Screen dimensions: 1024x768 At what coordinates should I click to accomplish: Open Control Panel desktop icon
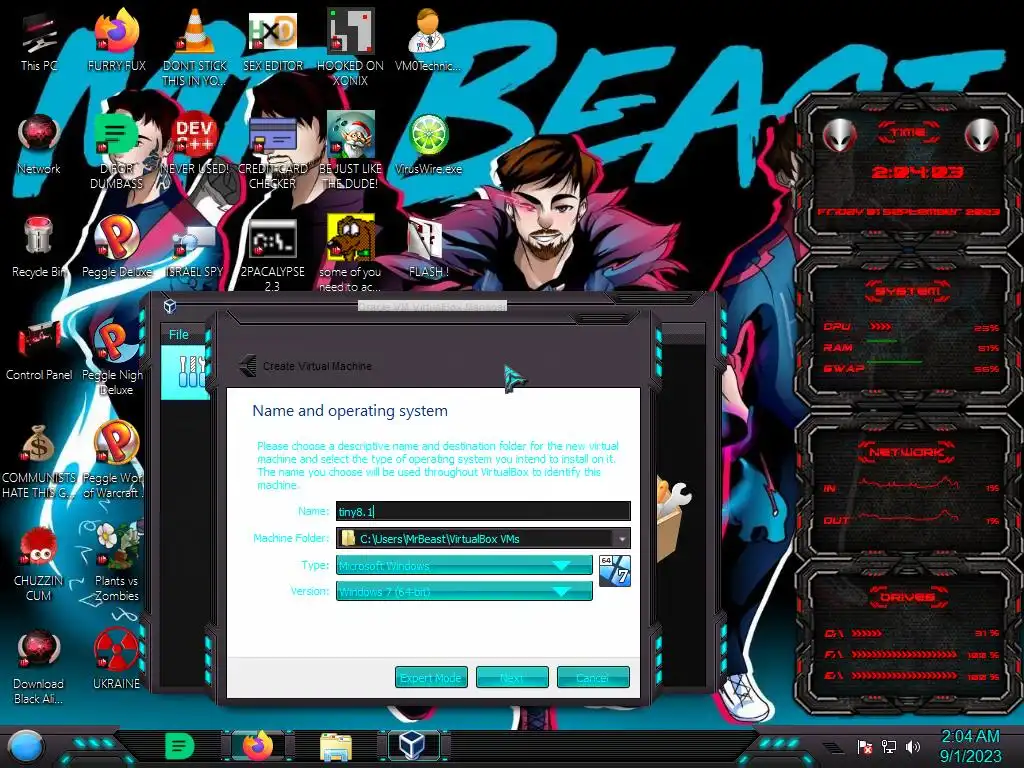coord(39,350)
